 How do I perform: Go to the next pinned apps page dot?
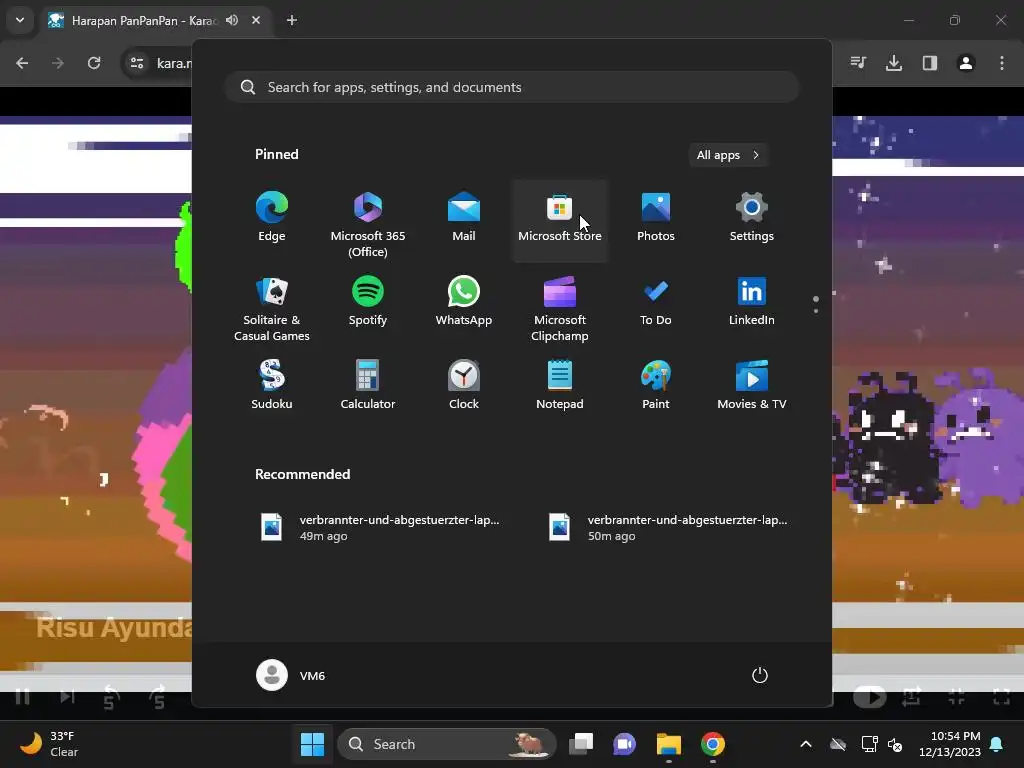tap(816, 311)
